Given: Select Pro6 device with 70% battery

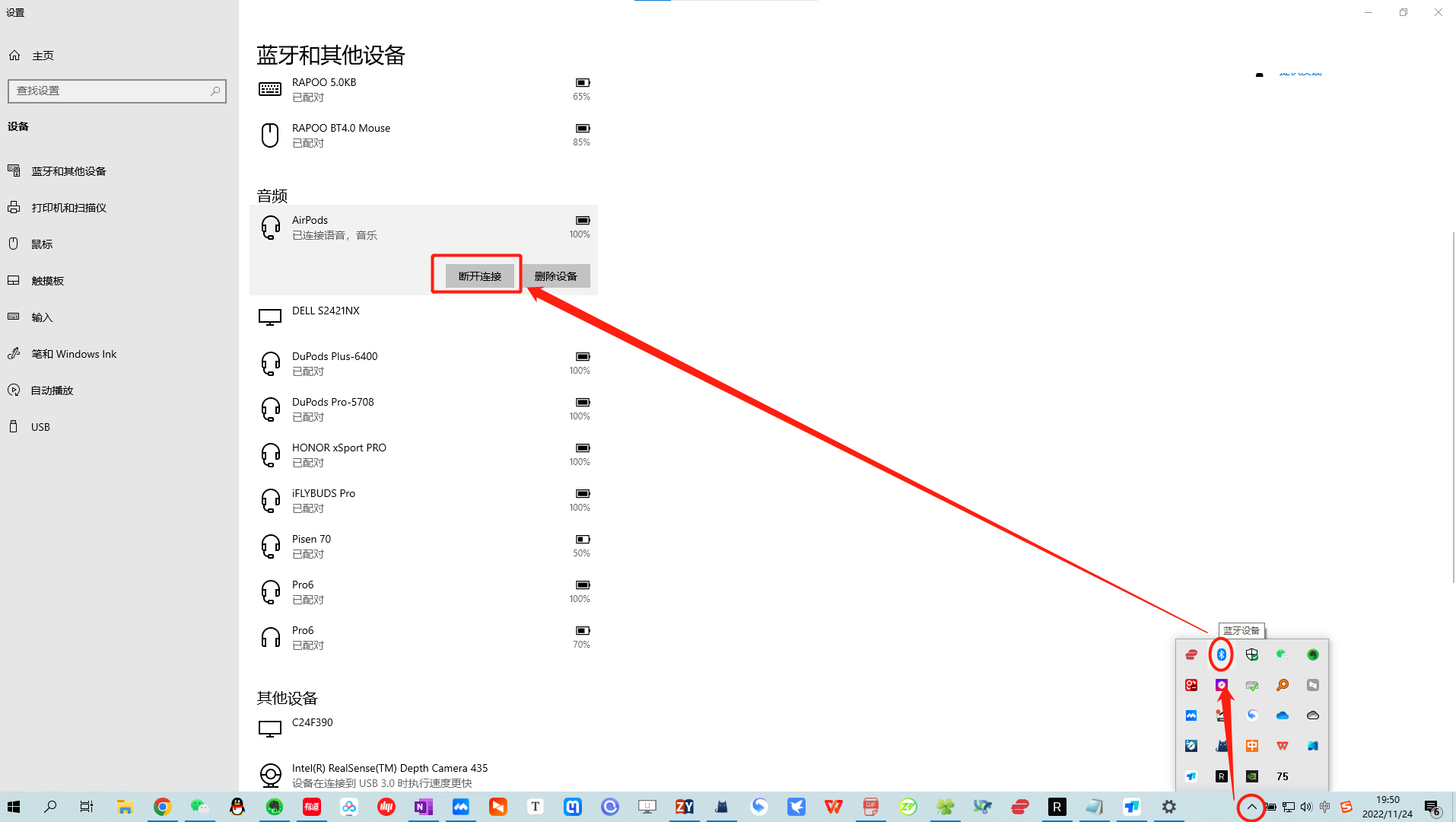Looking at the screenshot, I should 424,638.
